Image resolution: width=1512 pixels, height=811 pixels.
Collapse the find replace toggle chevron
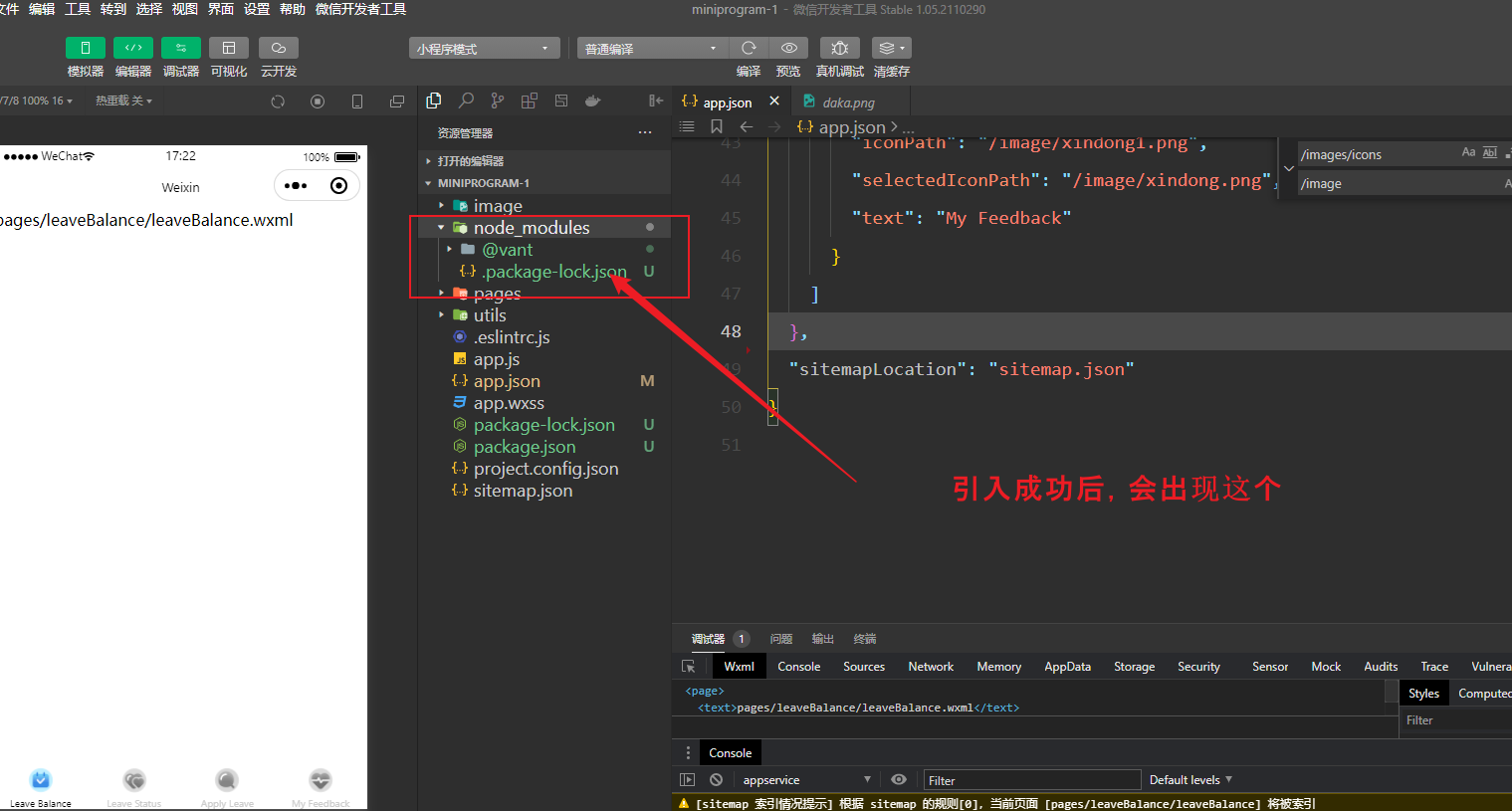1289,168
